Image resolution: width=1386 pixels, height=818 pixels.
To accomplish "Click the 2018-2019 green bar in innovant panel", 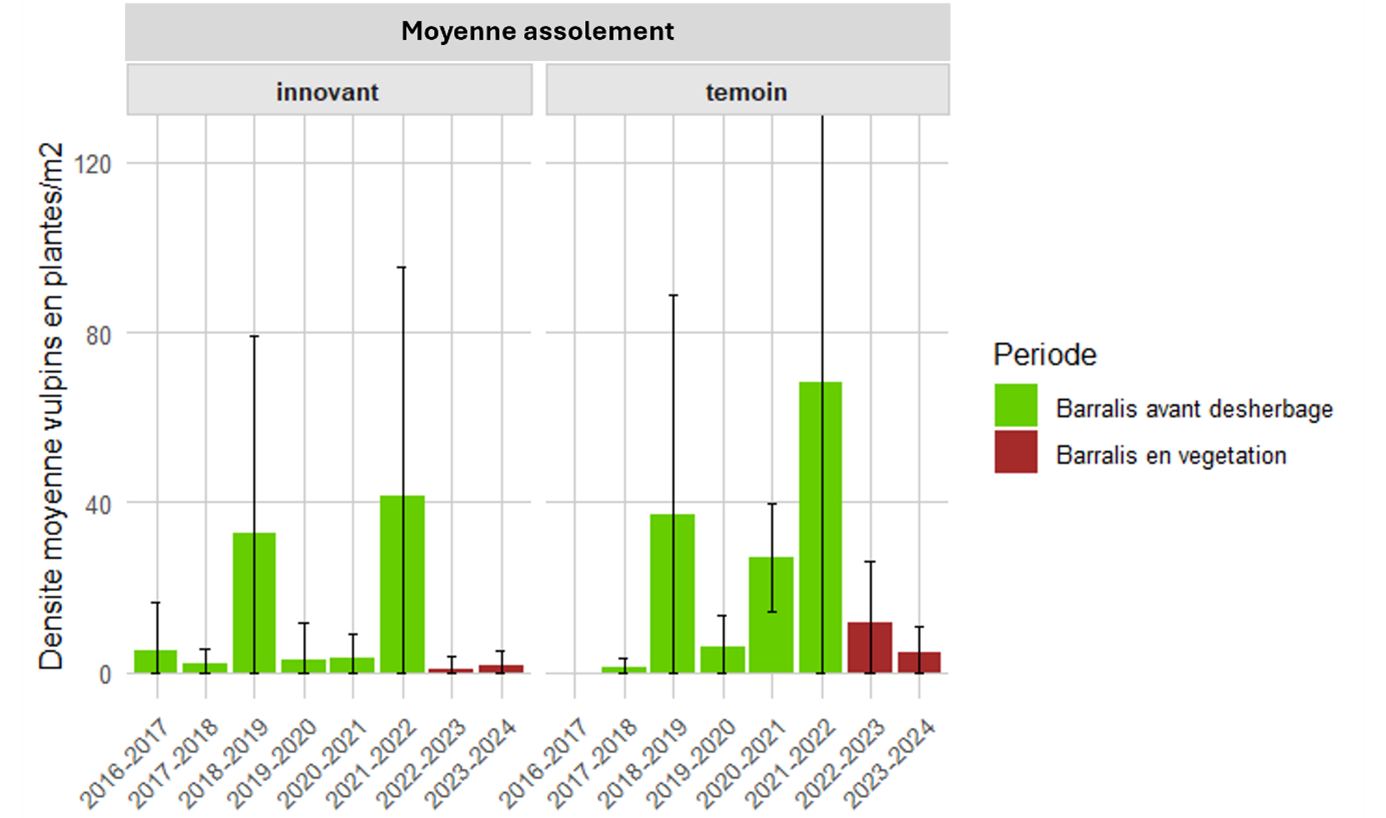I will (x=254, y=603).
